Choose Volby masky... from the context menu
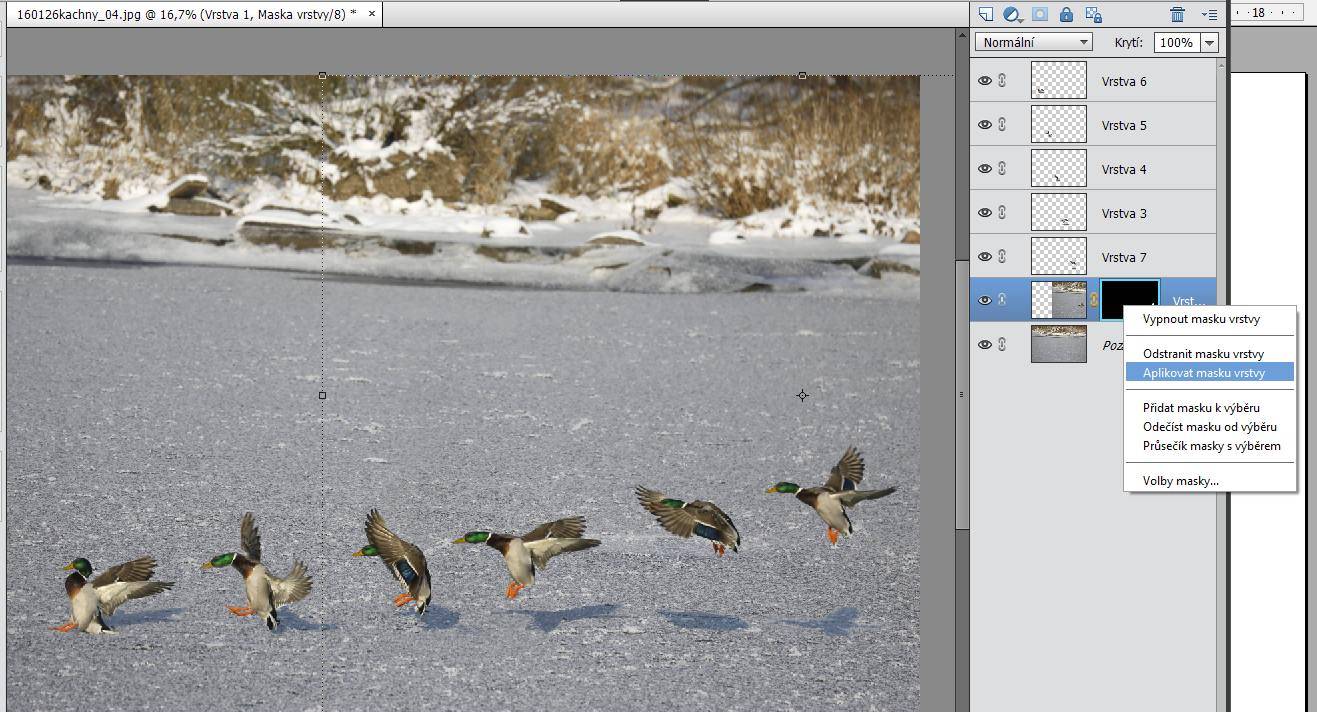The width and height of the screenshot is (1317, 712). (x=1180, y=481)
